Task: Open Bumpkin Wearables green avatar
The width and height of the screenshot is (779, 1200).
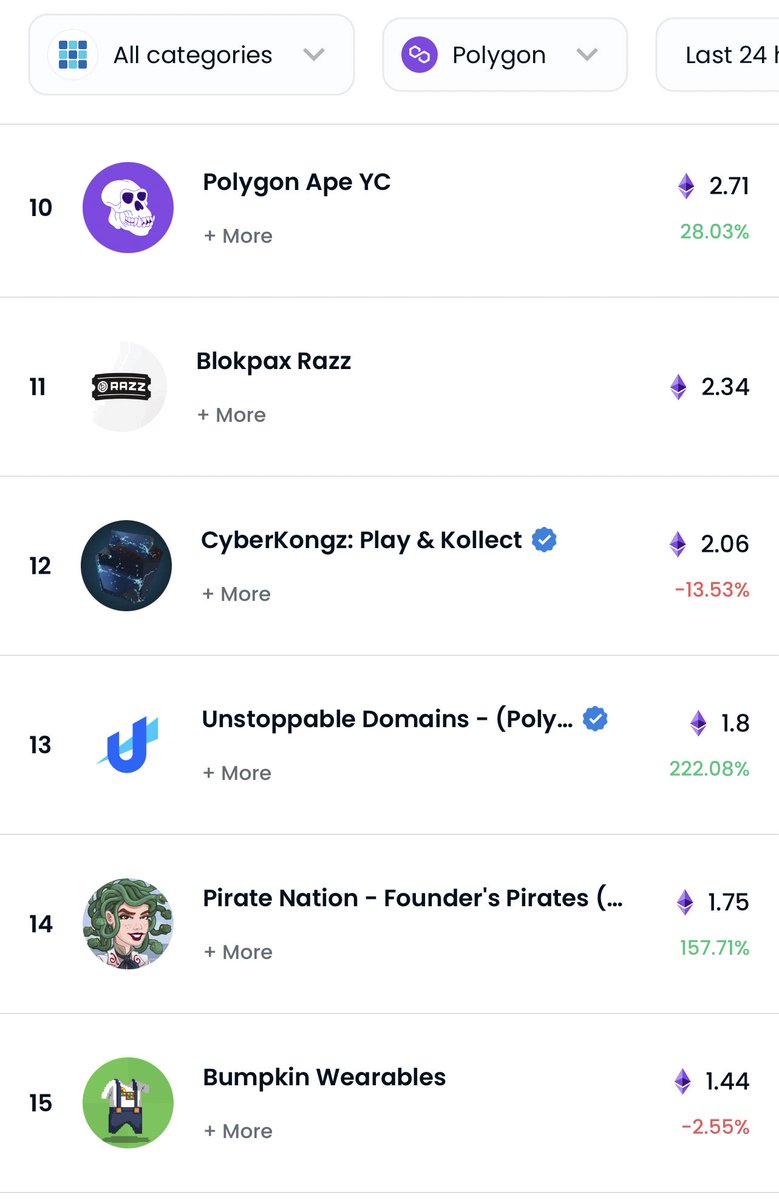Action: [128, 1103]
